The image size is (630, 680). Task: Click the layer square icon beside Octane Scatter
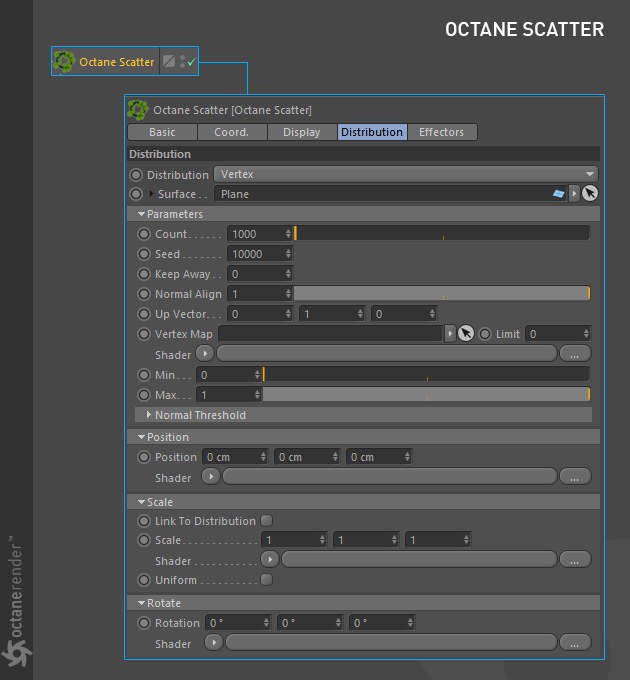(169, 61)
